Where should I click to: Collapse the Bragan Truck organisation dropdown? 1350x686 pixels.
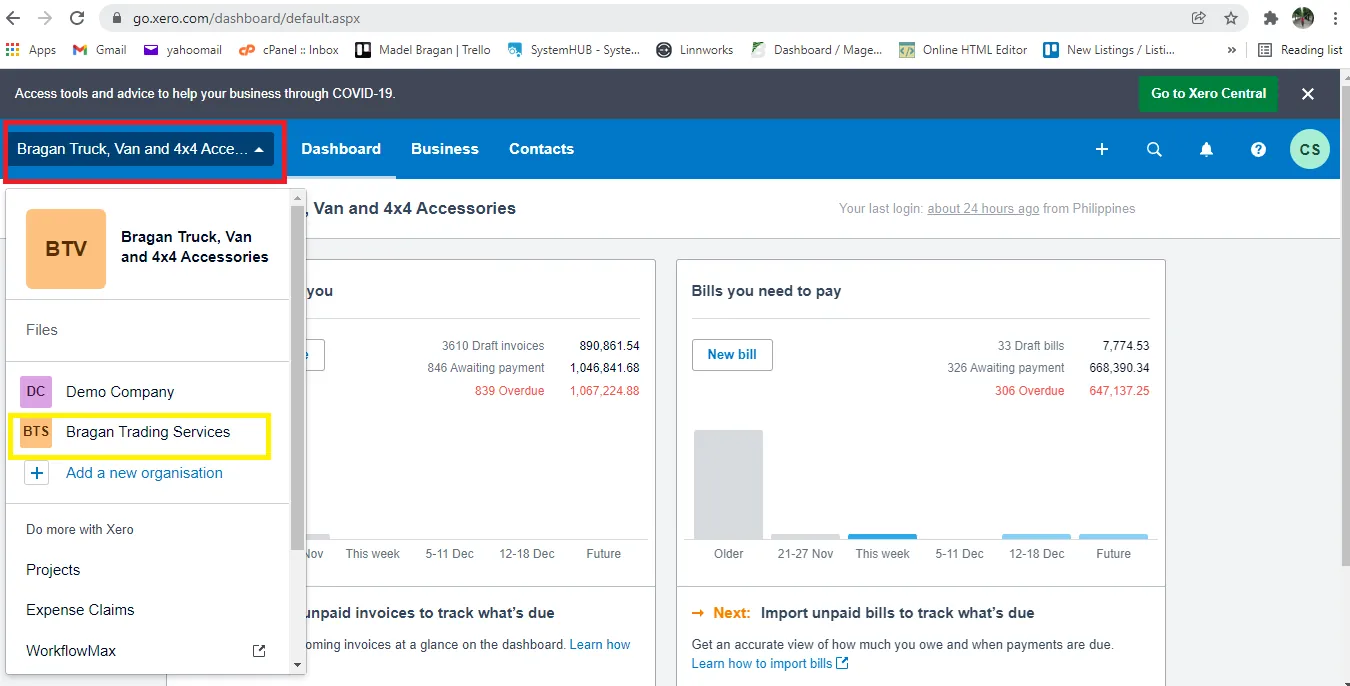(140, 149)
